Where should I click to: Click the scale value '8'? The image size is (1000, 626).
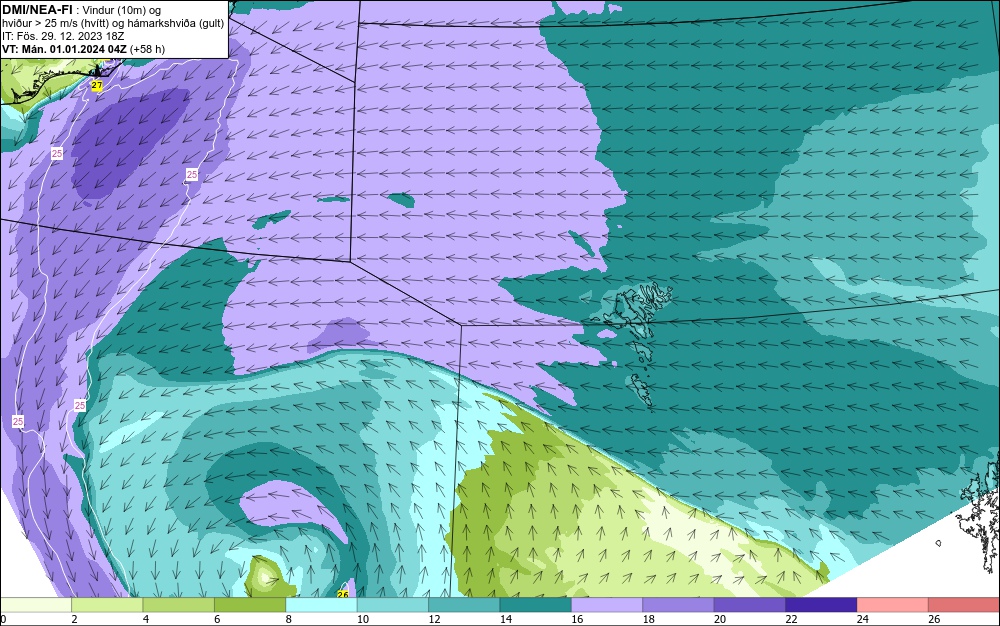pyautogui.click(x=289, y=619)
